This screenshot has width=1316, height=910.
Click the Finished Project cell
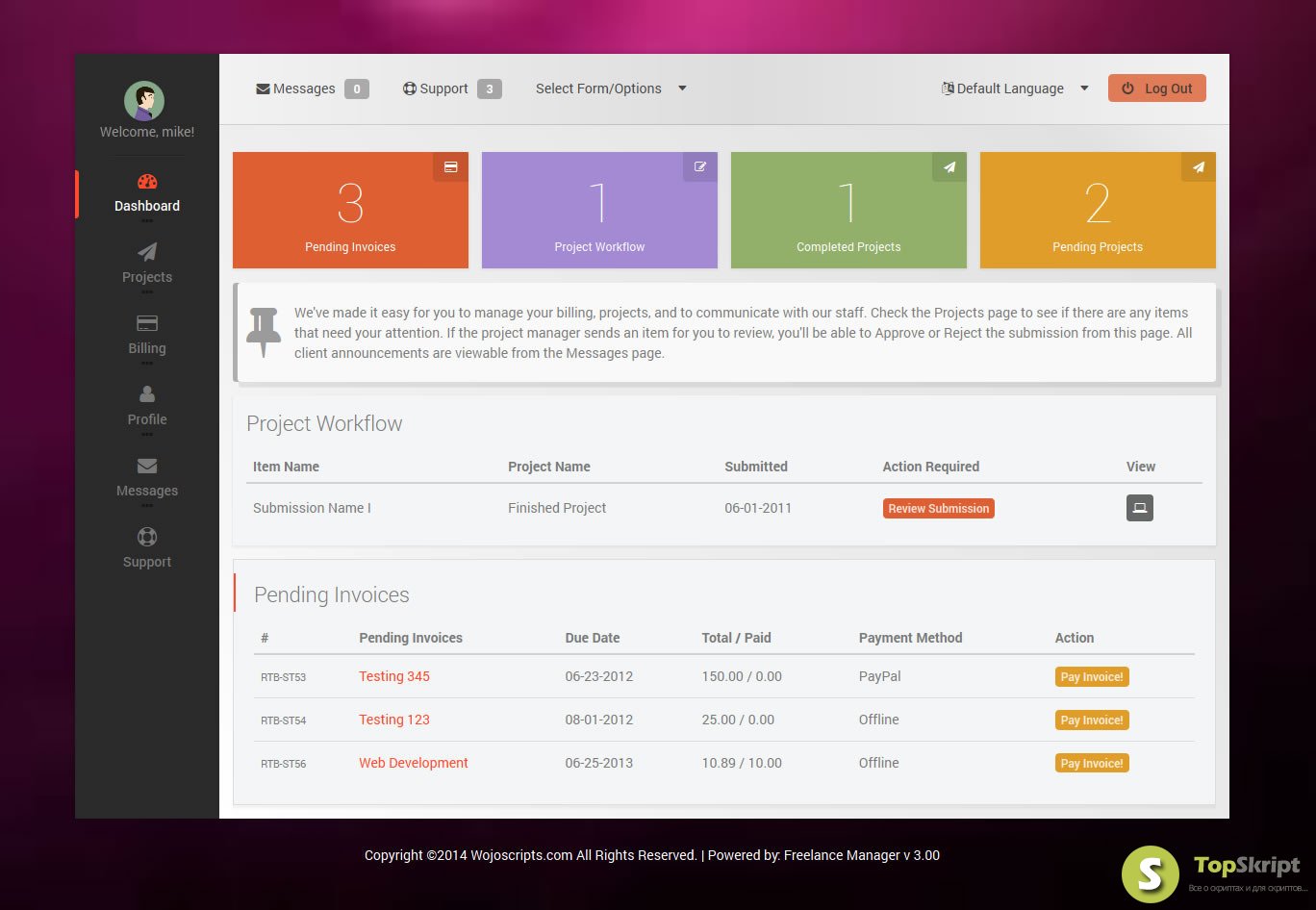(x=557, y=508)
